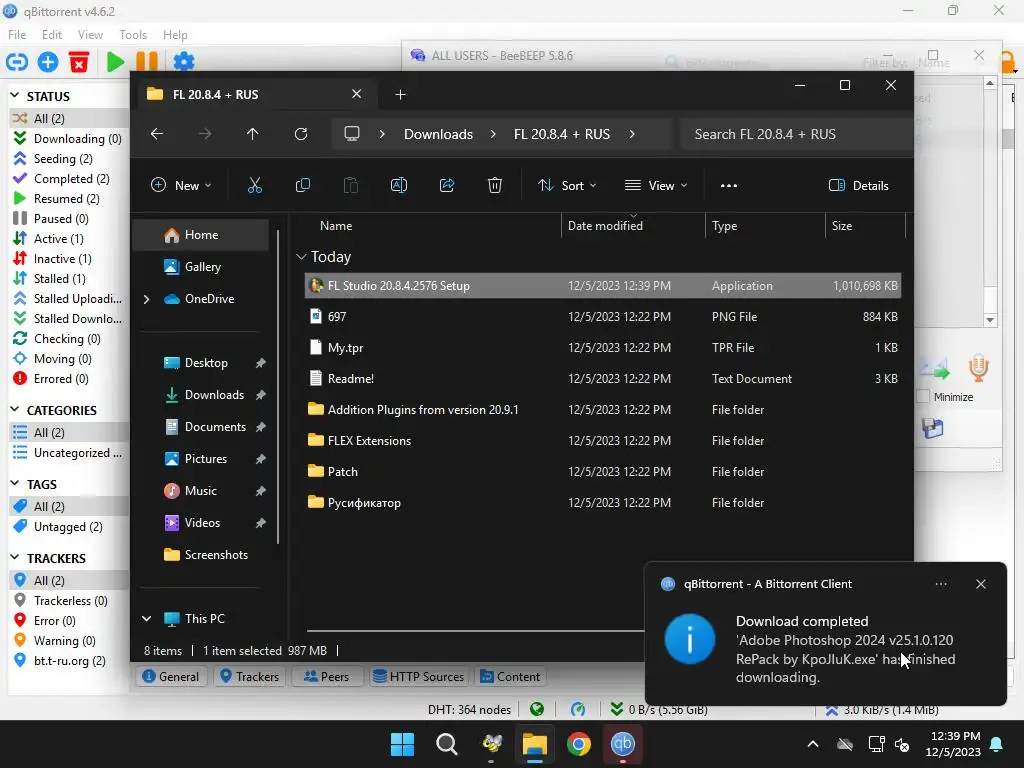Viewport: 1024px width, 768px height.
Task: Click the Copy icon in Explorer toolbar
Action: pos(303,185)
